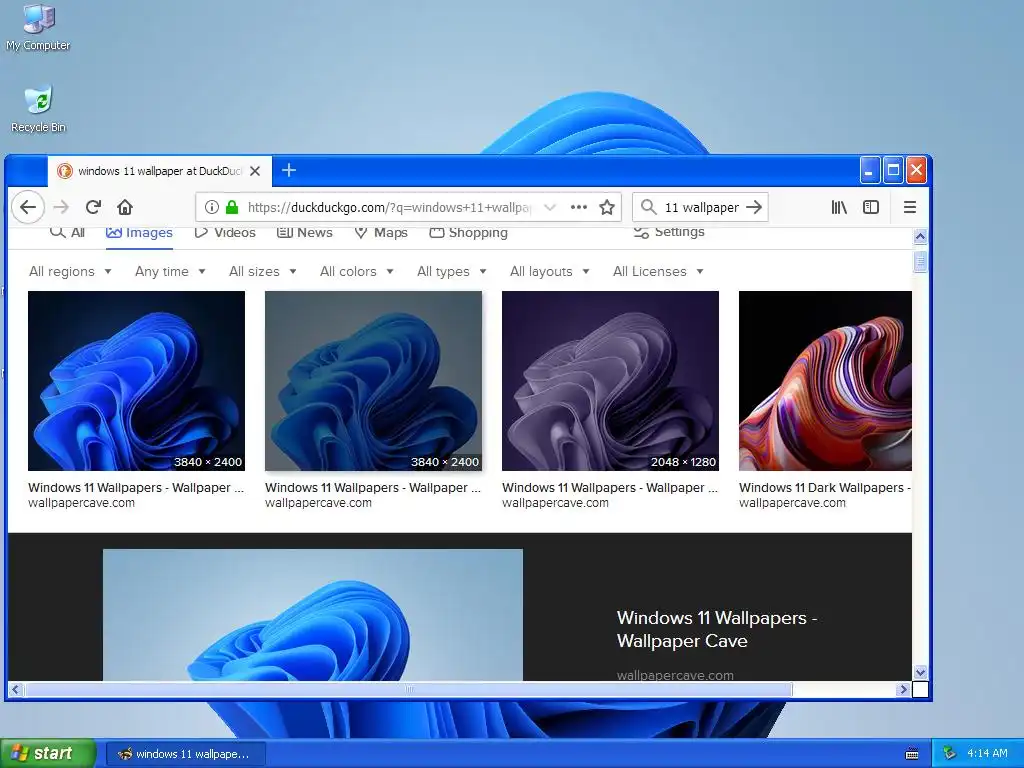
Task: Expand the All colors filter
Action: coord(357,272)
